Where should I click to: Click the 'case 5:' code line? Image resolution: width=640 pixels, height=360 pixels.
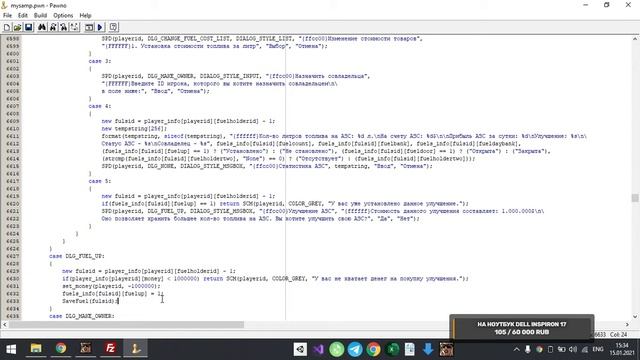click(x=100, y=181)
